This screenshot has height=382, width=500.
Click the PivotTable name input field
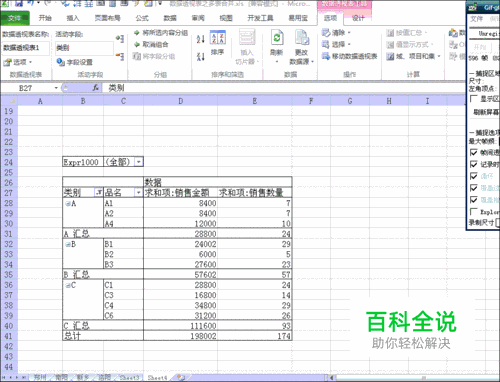point(25,48)
